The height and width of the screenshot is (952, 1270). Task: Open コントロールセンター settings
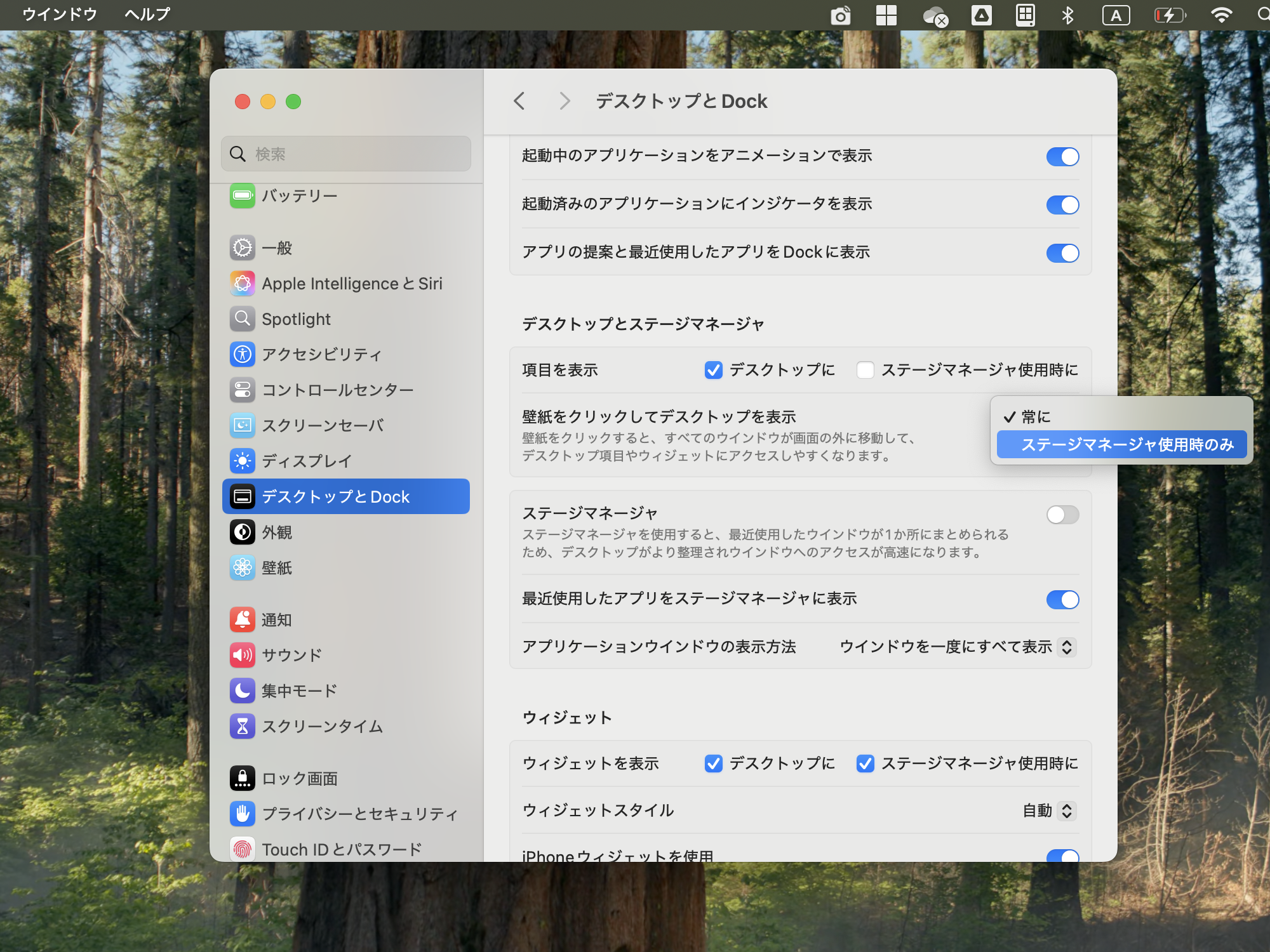[337, 390]
